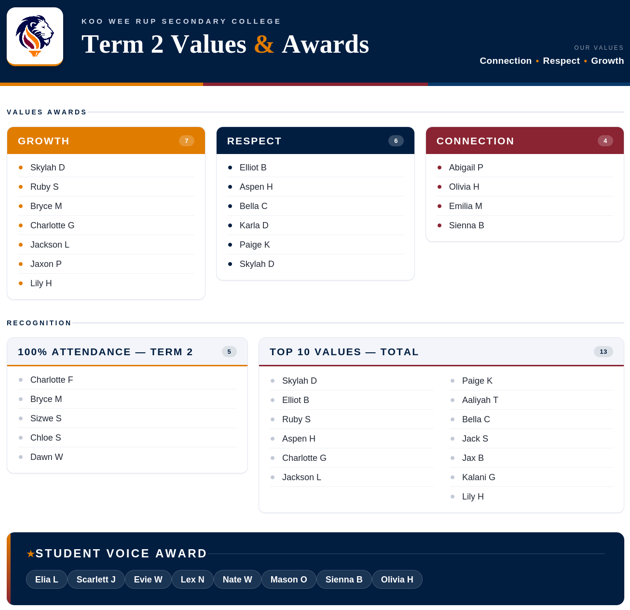The height and width of the screenshot is (610, 630).
Task: Open the RESPECT card header
Action: 315,141
